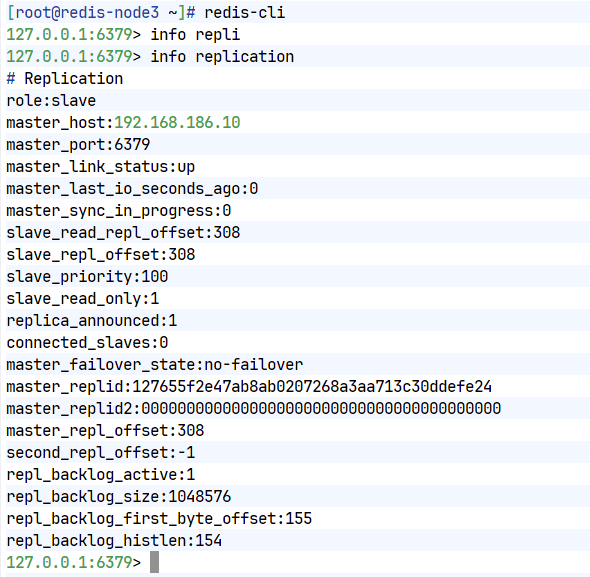Click the master_sync_in_progress:0 line
The height and width of the screenshot is (577, 590).
tap(119, 211)
